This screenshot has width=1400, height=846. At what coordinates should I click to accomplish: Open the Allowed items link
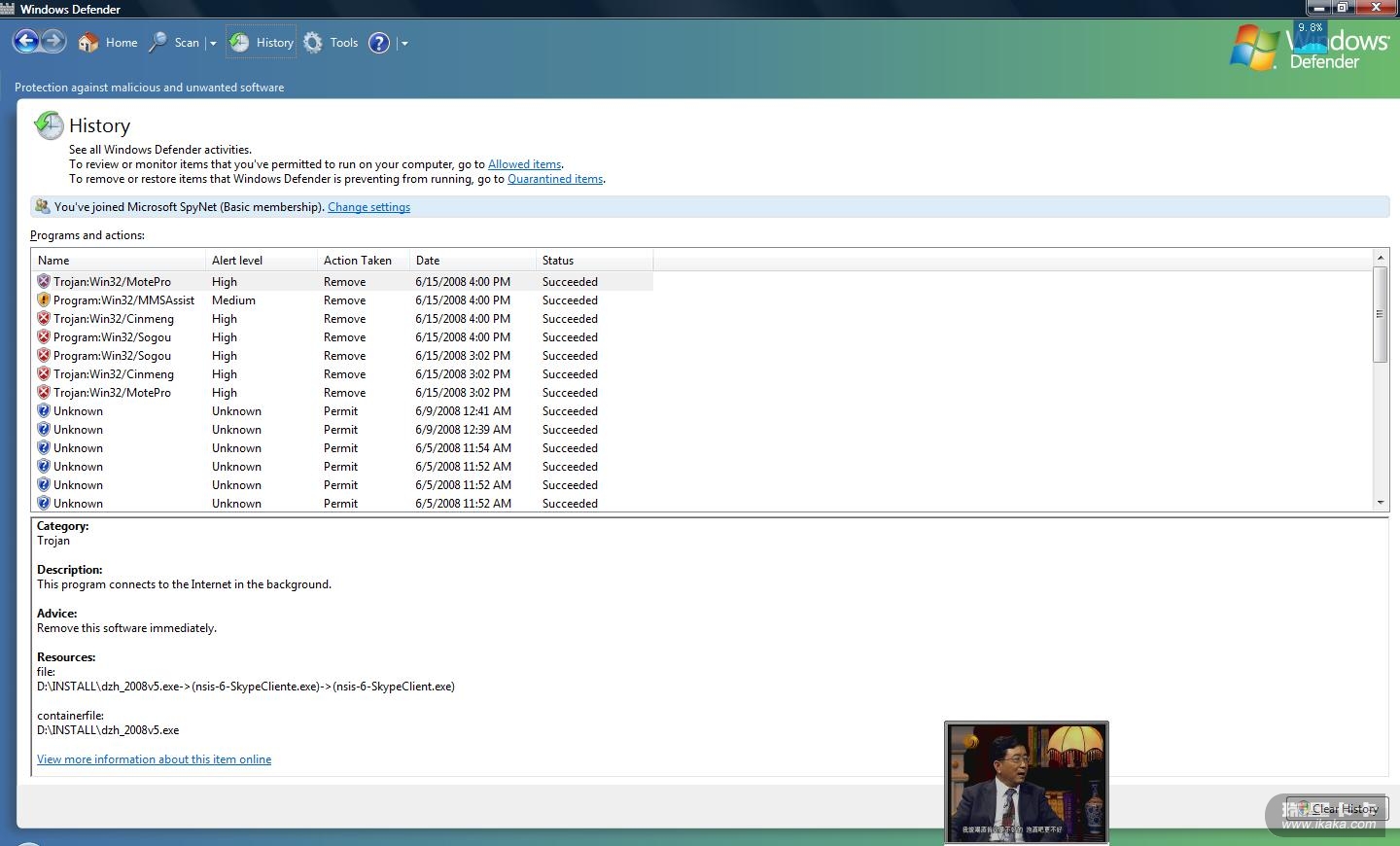point(524,164)
